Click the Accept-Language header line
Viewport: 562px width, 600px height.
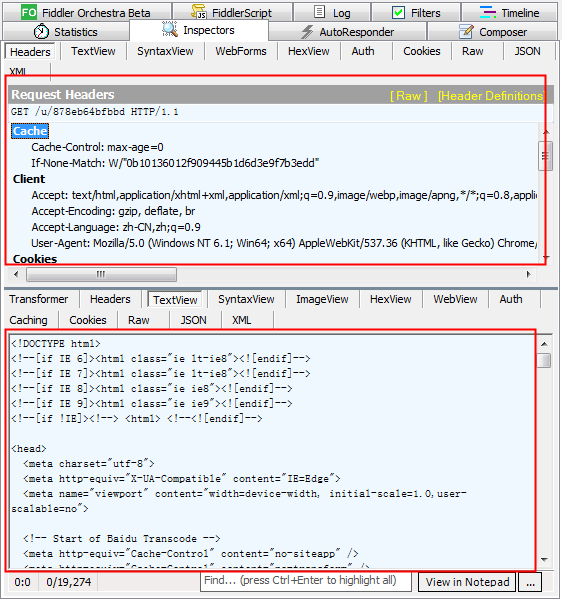point(116,227)
